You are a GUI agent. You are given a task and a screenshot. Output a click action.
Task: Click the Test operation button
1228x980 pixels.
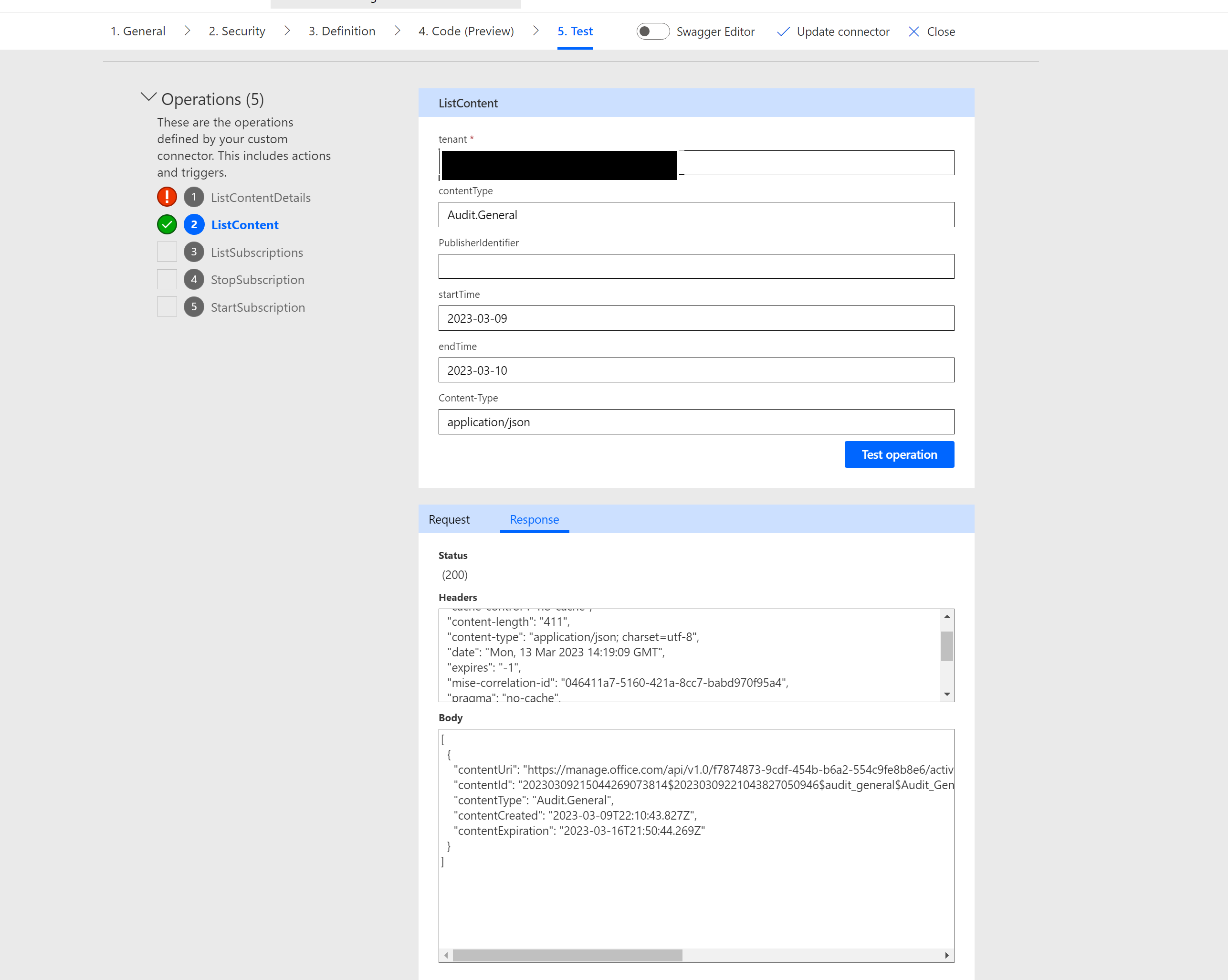[x=899, y=454]
